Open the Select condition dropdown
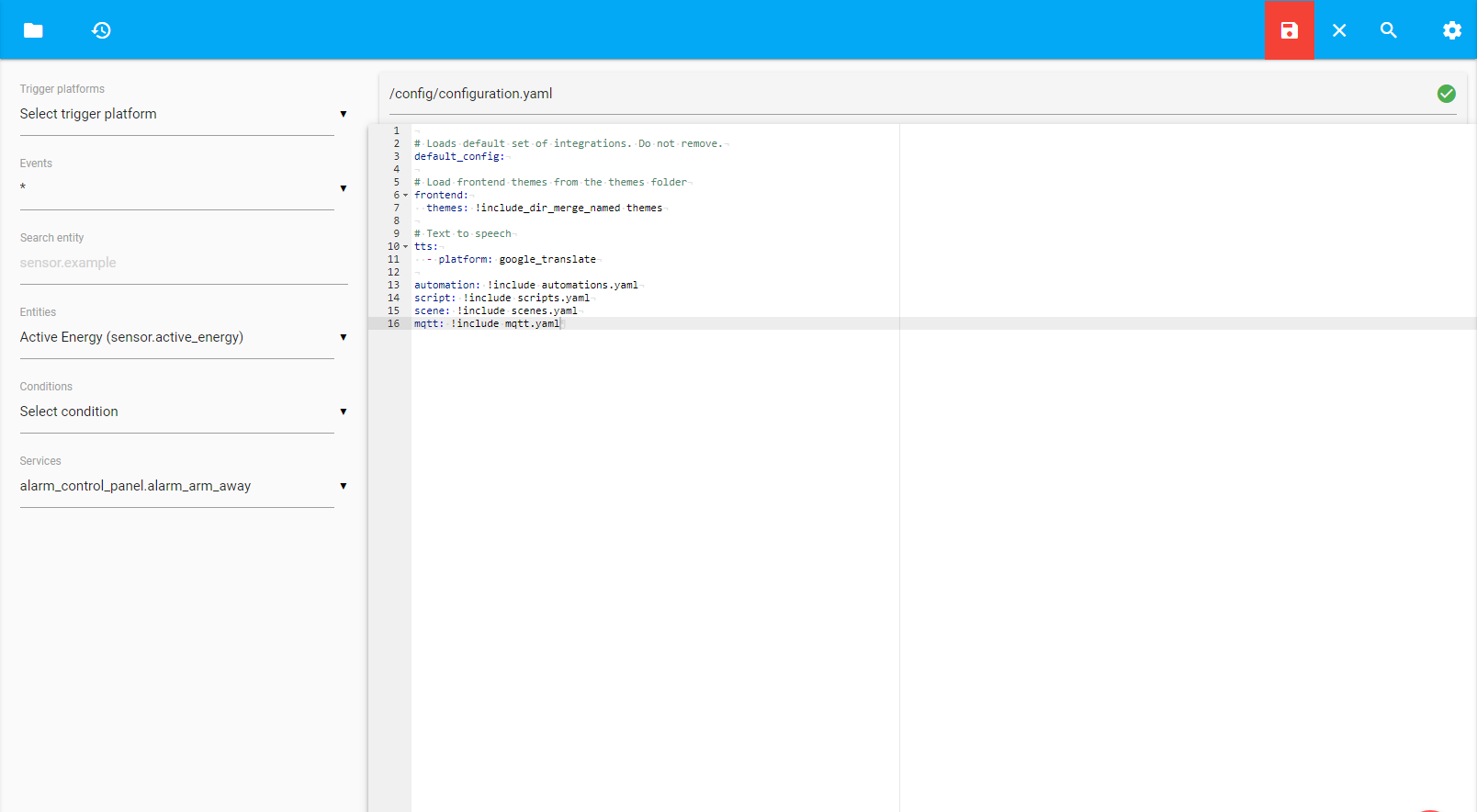The height and width of the screenshot is (812, 1477). (x=184, y=412)
